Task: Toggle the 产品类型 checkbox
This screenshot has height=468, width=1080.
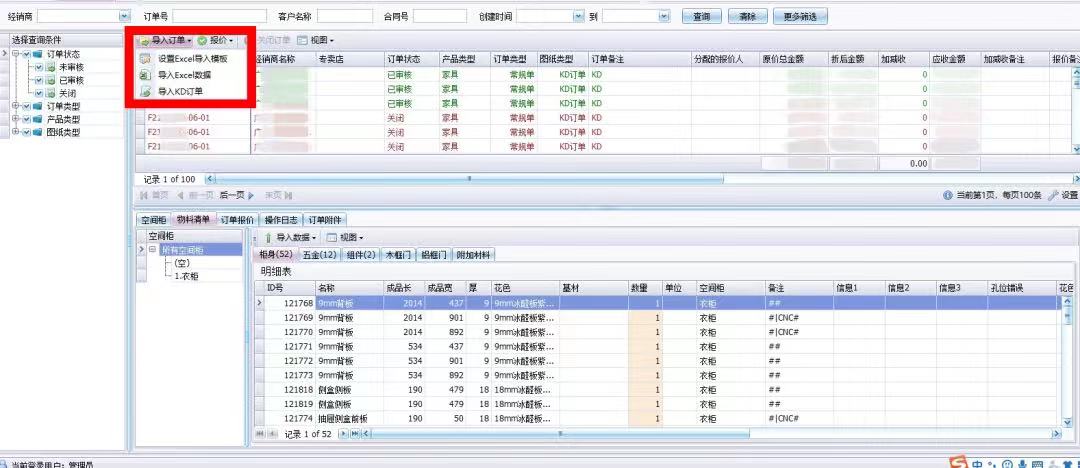Action: 26,119
